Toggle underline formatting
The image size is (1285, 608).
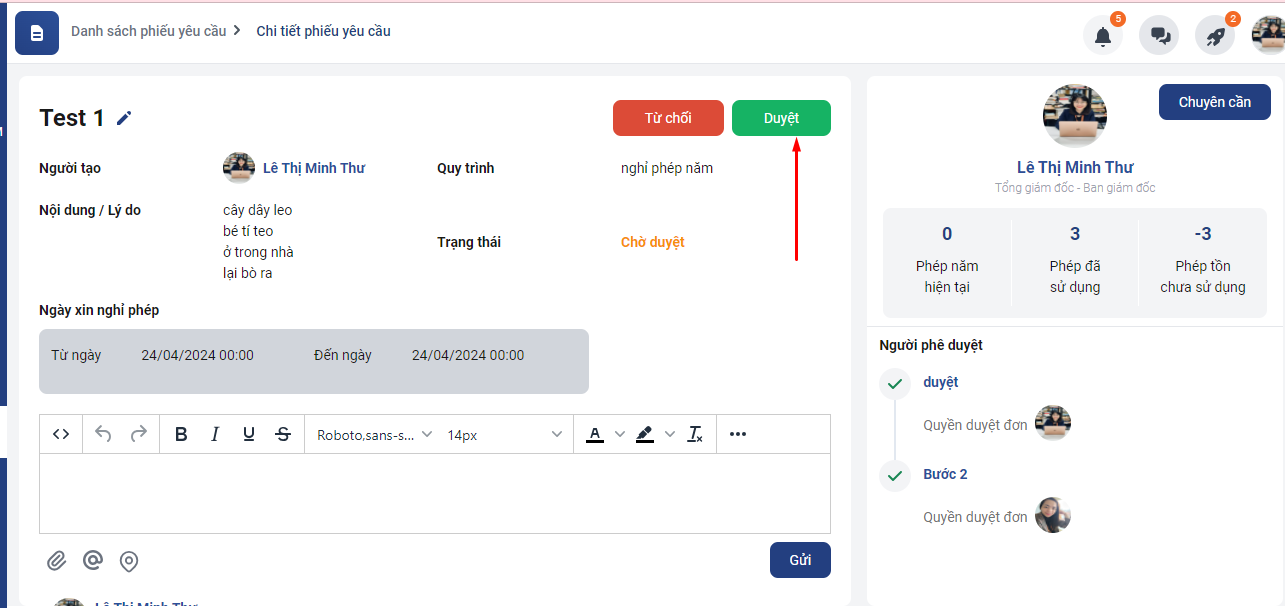click(249, 434)
